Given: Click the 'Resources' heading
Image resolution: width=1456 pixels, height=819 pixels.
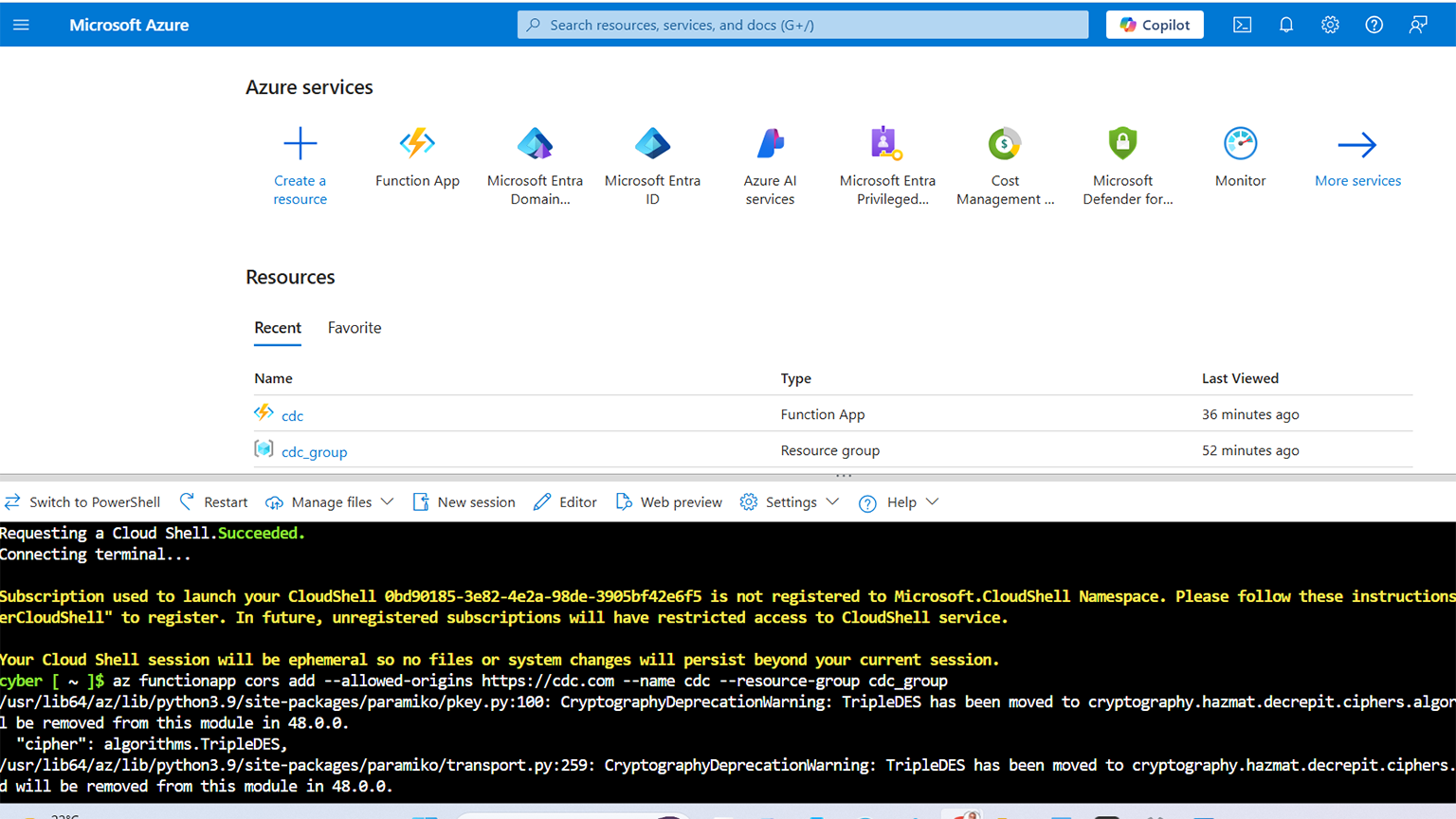Looking at the screenshot, I should pyautogui.click(x=290, y=277).
